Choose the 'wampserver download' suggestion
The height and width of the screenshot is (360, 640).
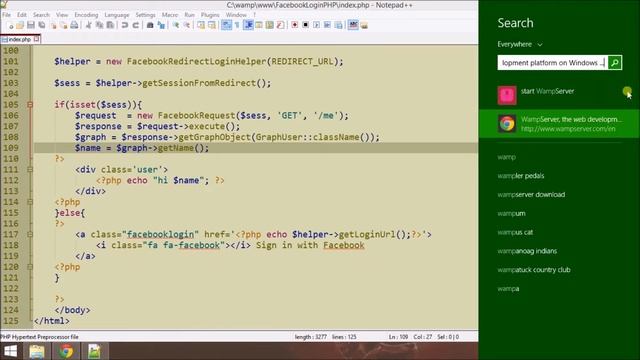(531, 195)
